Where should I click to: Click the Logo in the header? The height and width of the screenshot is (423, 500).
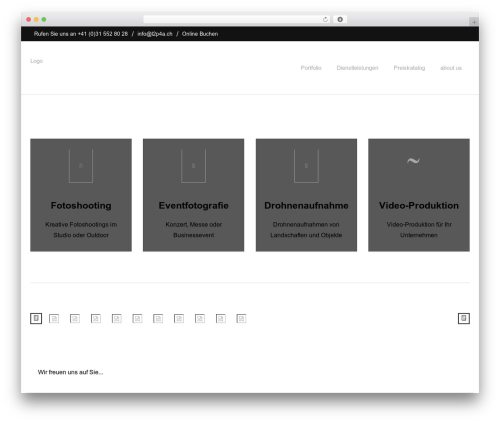[x=36, y=61]
